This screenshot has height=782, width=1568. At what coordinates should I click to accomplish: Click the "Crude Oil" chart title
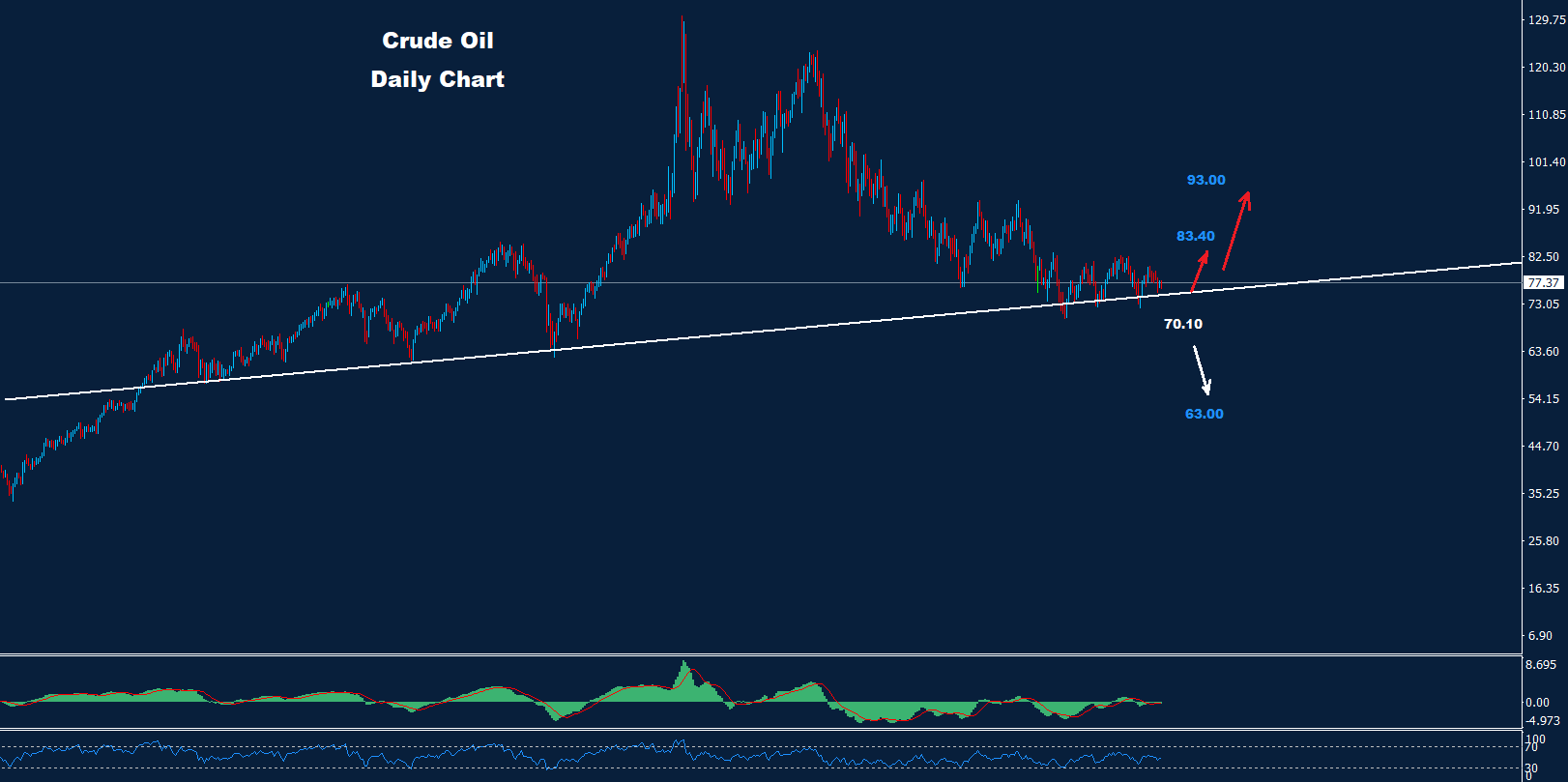click(437, 41)
